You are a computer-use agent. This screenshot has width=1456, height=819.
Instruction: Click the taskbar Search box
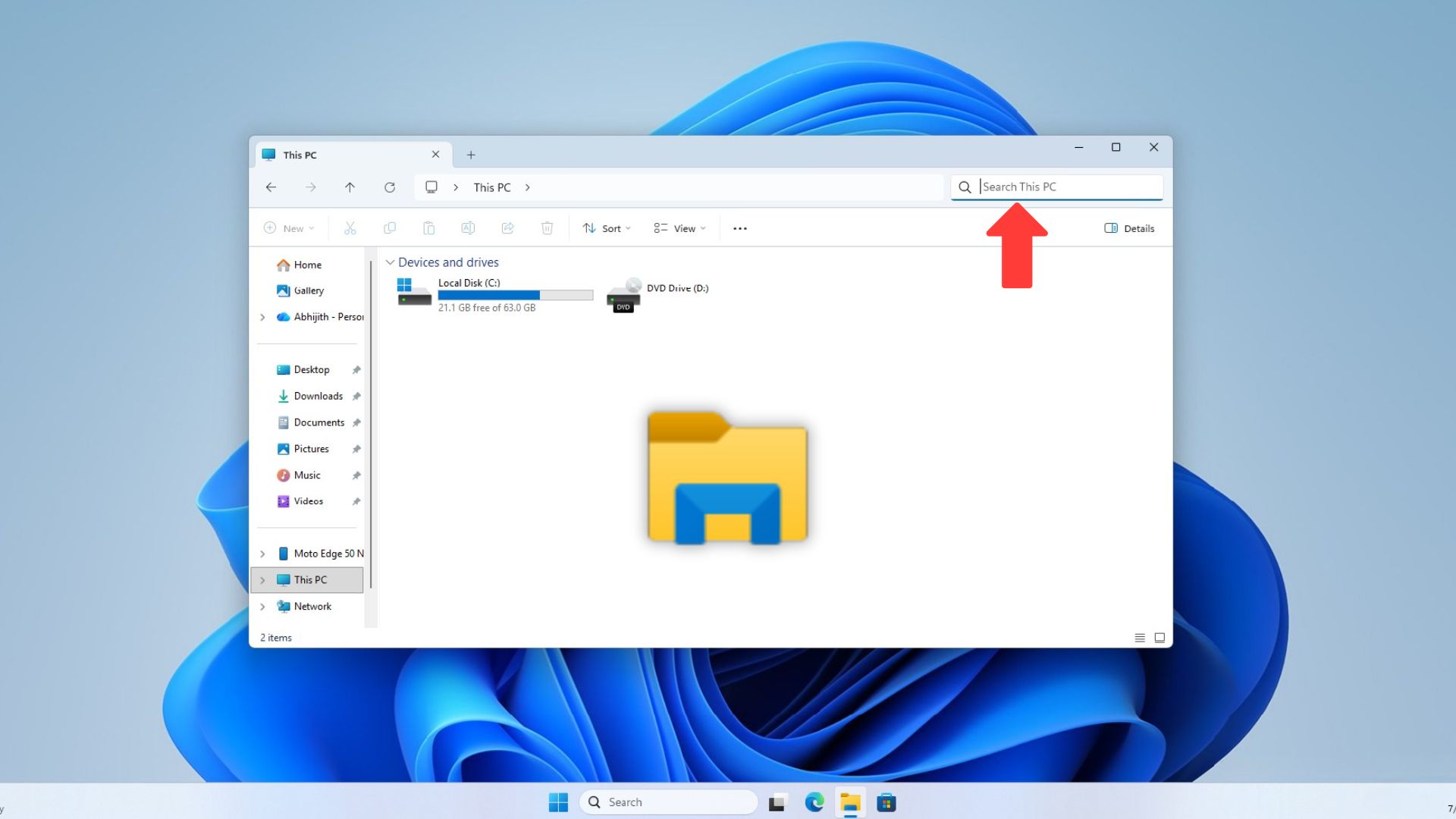click(669, 802)
